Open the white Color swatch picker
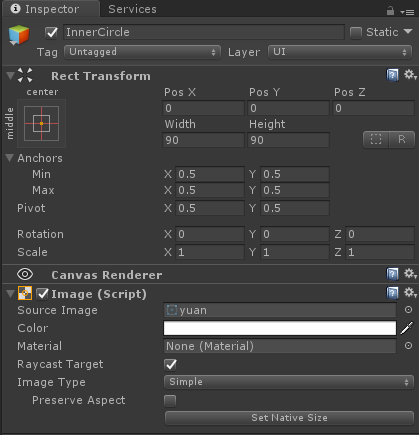 pyautogui.click(x=280, y=328)
